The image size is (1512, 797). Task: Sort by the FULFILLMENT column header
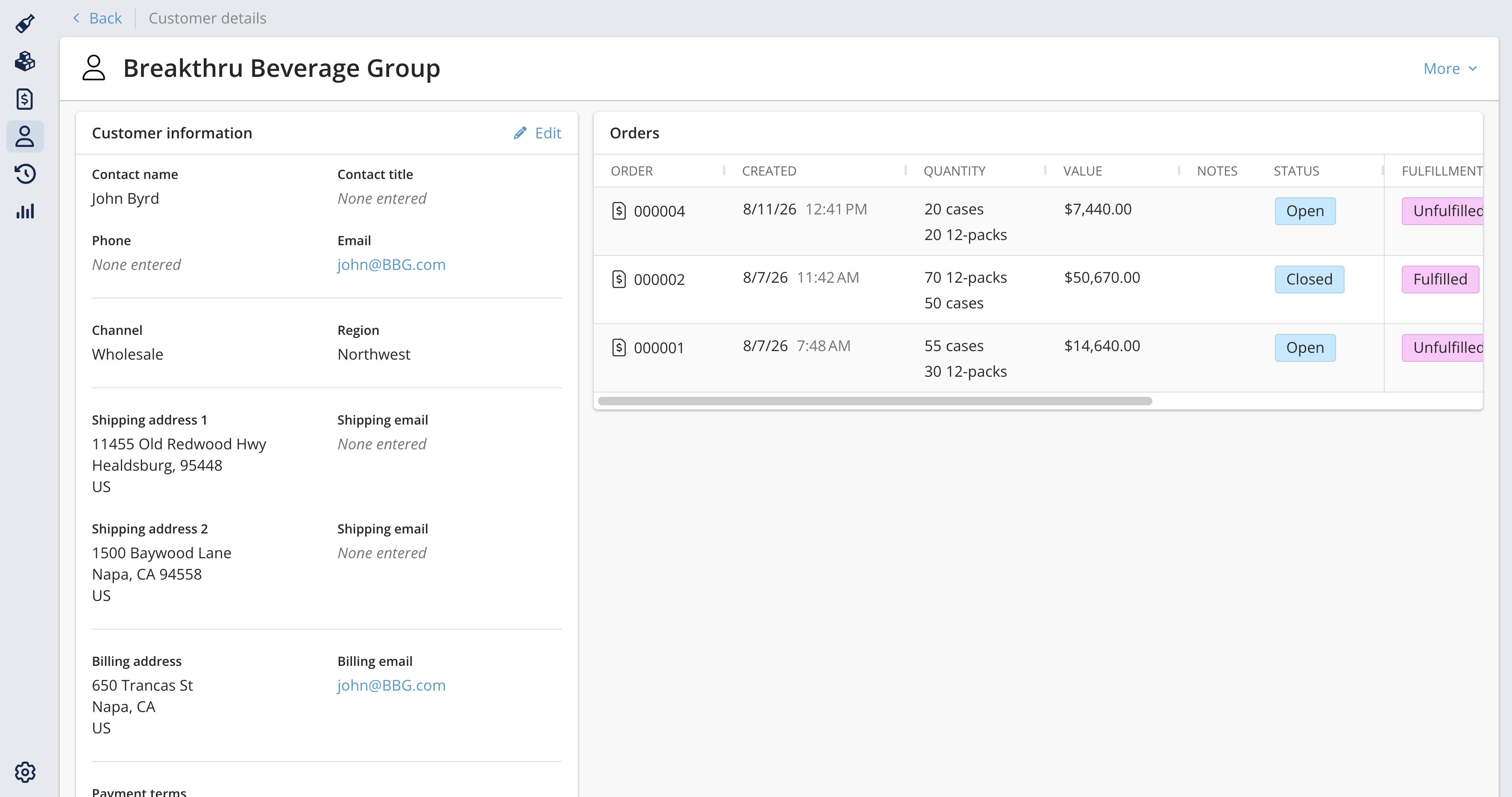pyautogui.click(x=1442, y=171)
